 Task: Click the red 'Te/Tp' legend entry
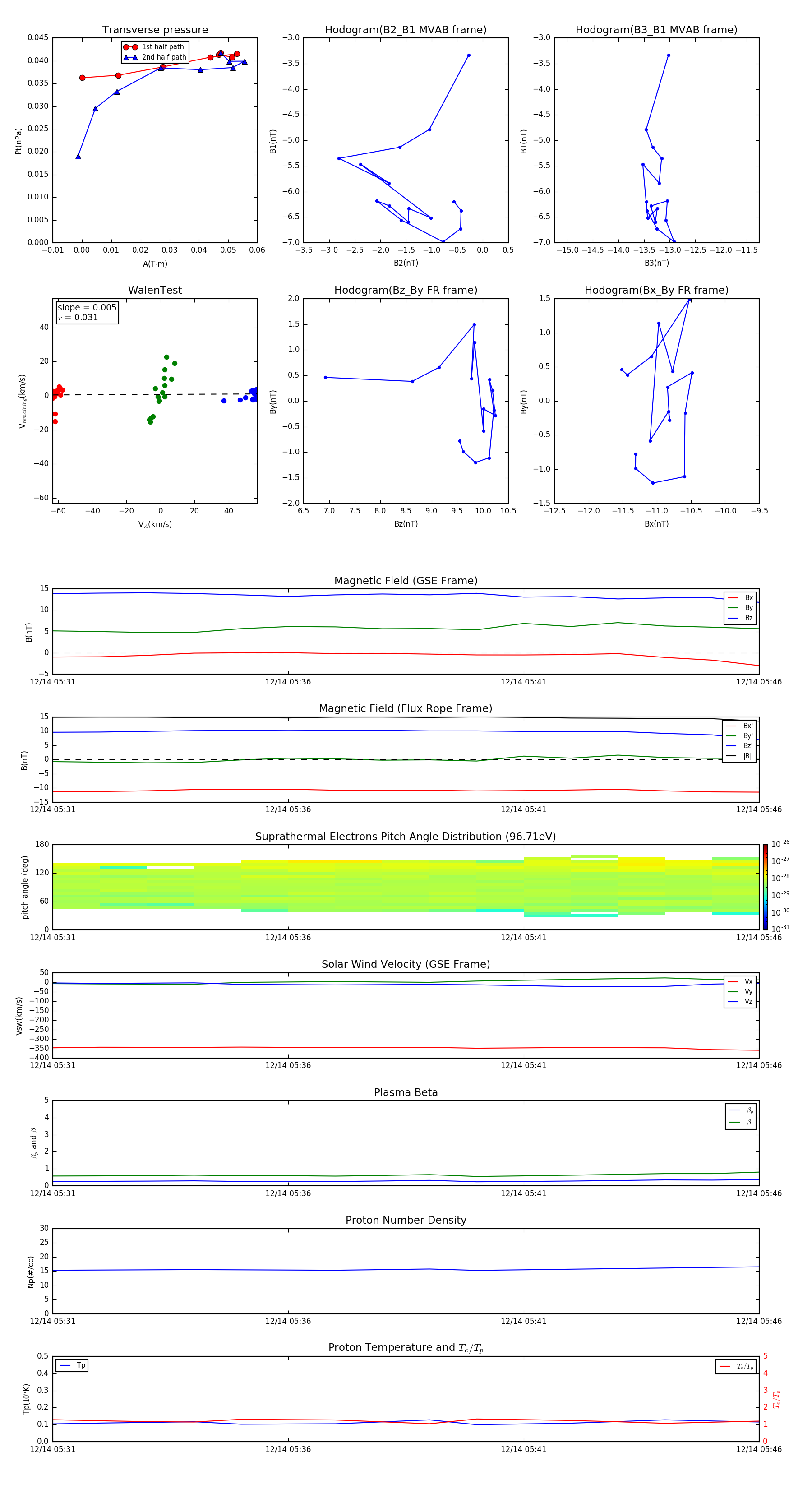[736, 1366]
